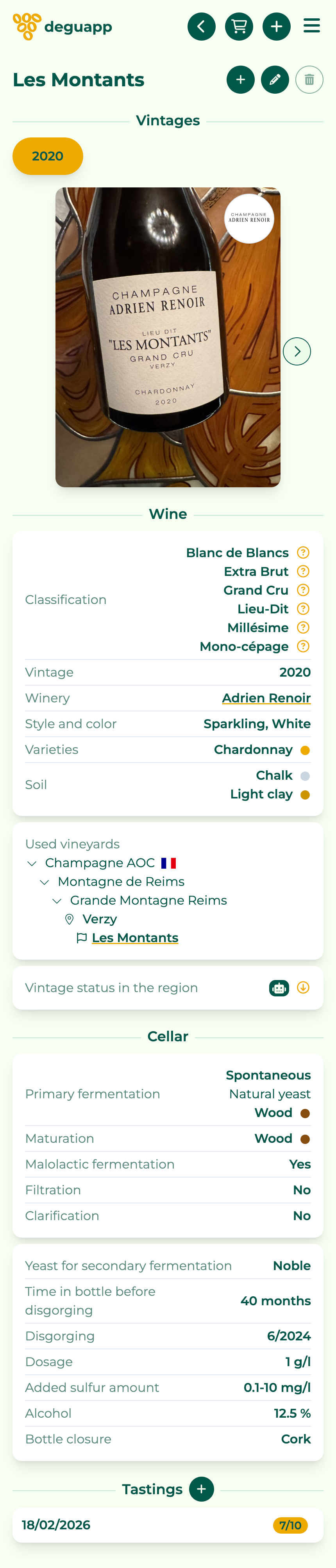This screenshot has width=336, height=1568.
Task: Open the help tooltip next to Grand Cru
Action: pyautogui.click(x=302, y=590)
